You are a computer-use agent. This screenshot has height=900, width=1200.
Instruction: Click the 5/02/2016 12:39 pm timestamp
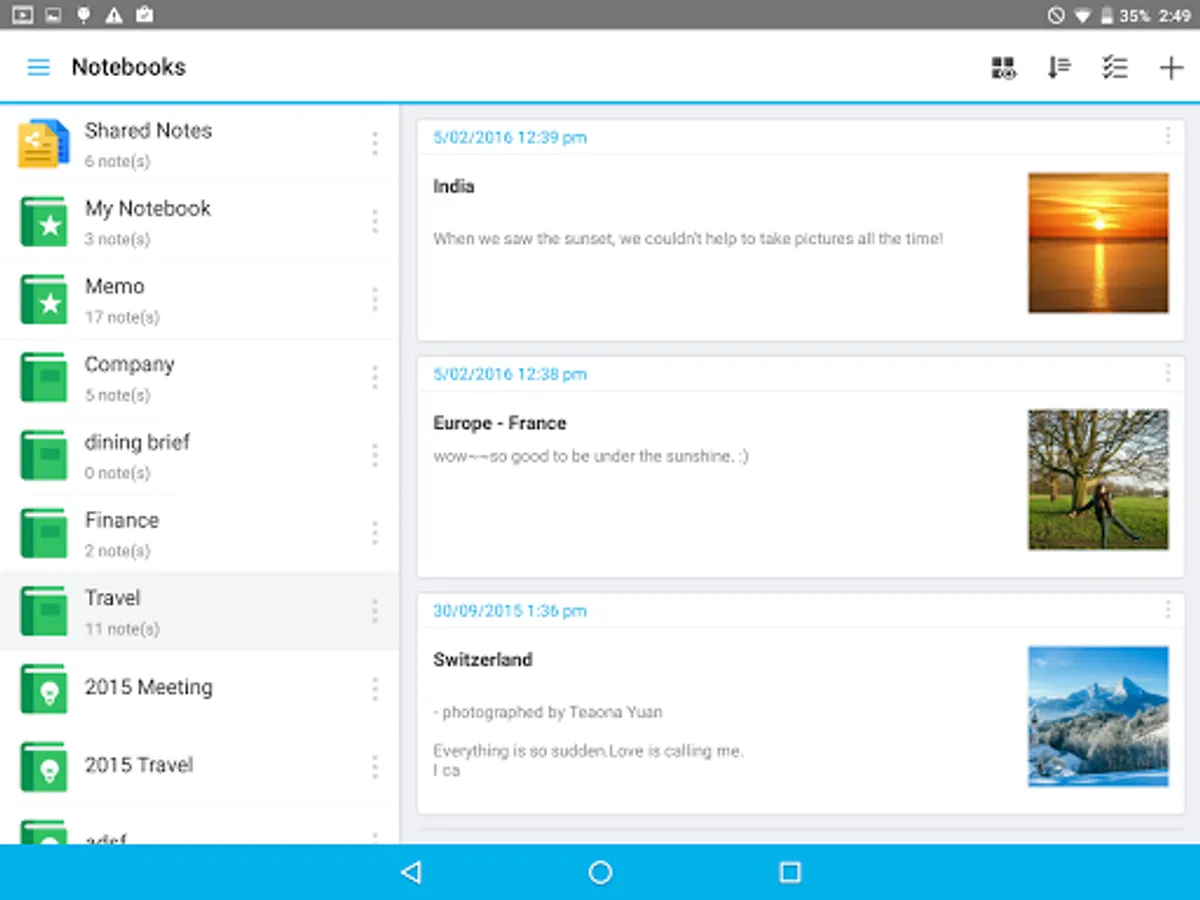click(x=510, y=138)
